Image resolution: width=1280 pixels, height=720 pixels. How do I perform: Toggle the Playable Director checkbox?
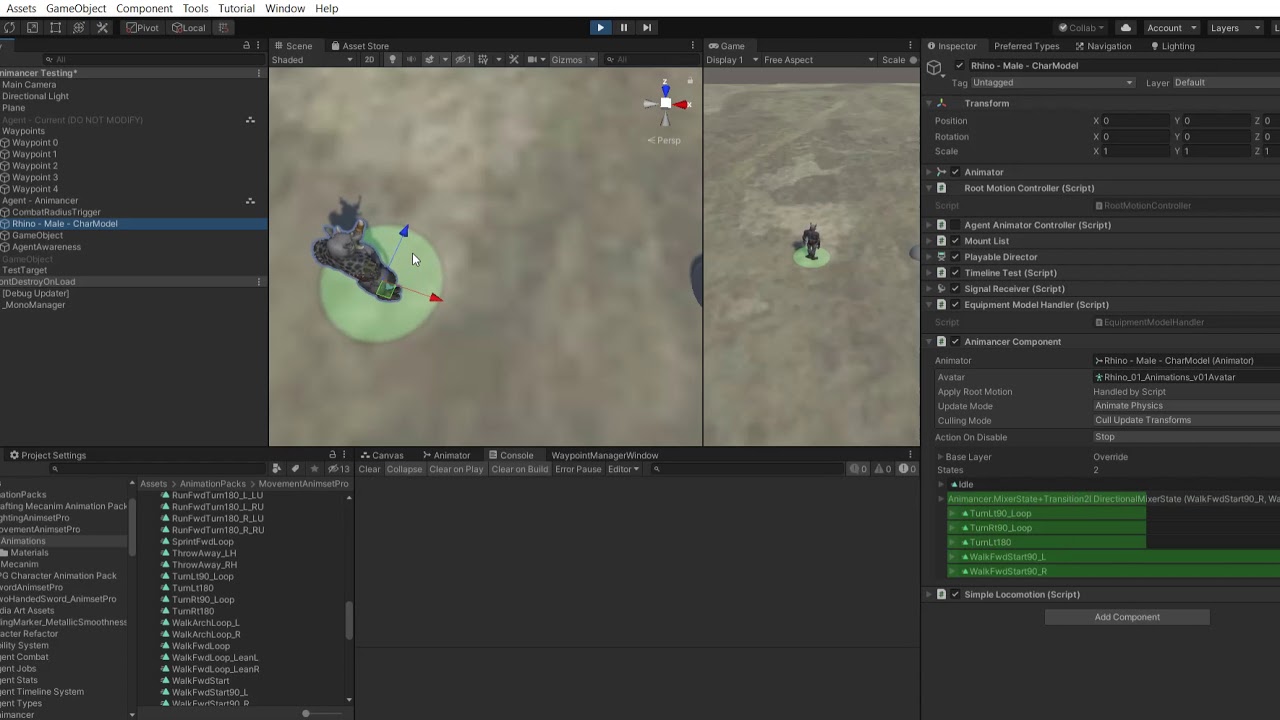(x=955, y=257)
